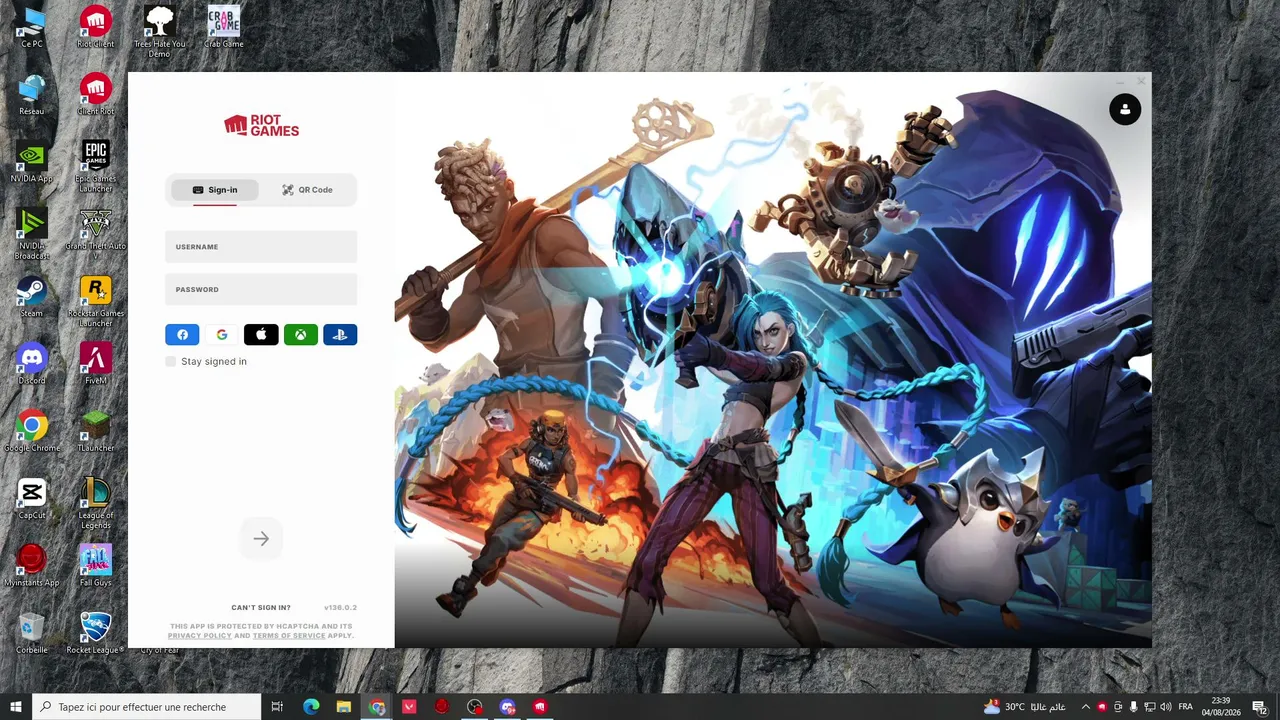The height and width of the screenshot is (720, 1280).
Task: Click the version number v136.0.2
Action: point(340,608)
